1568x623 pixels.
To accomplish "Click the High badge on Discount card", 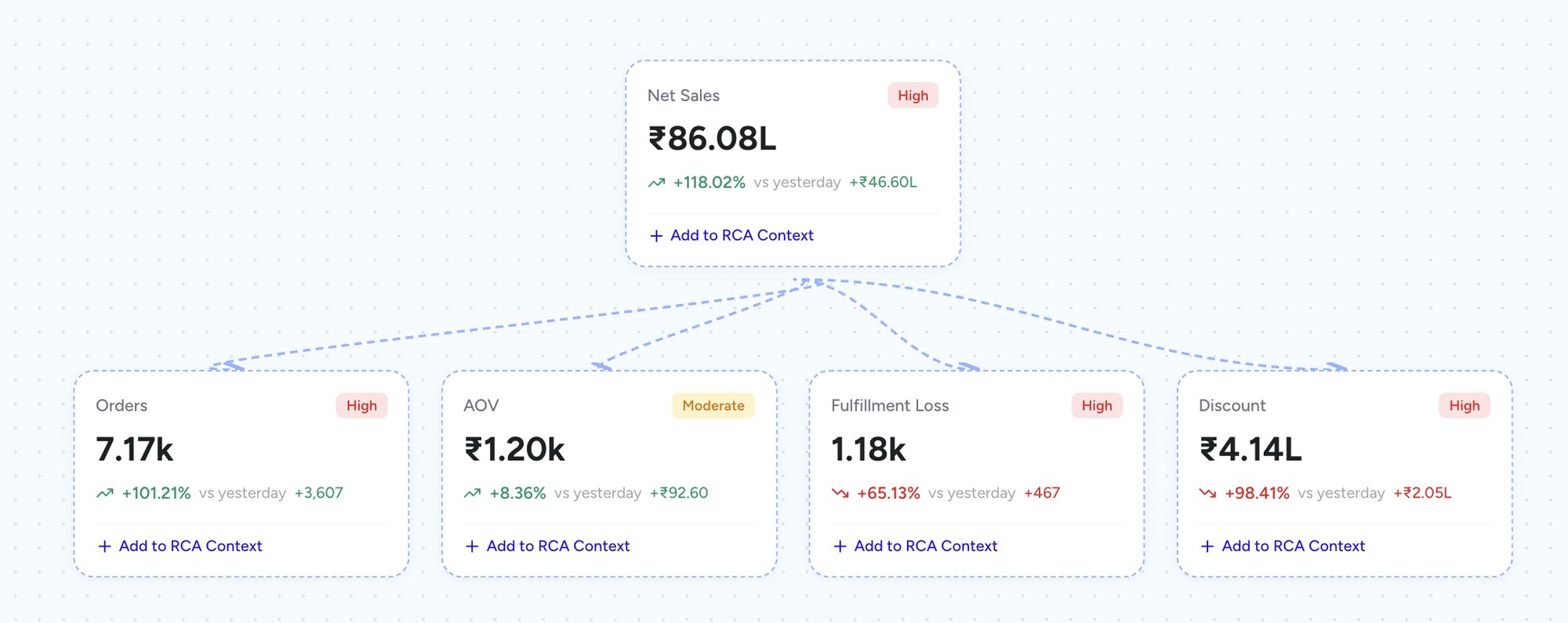I will (x=1464, y=406).
